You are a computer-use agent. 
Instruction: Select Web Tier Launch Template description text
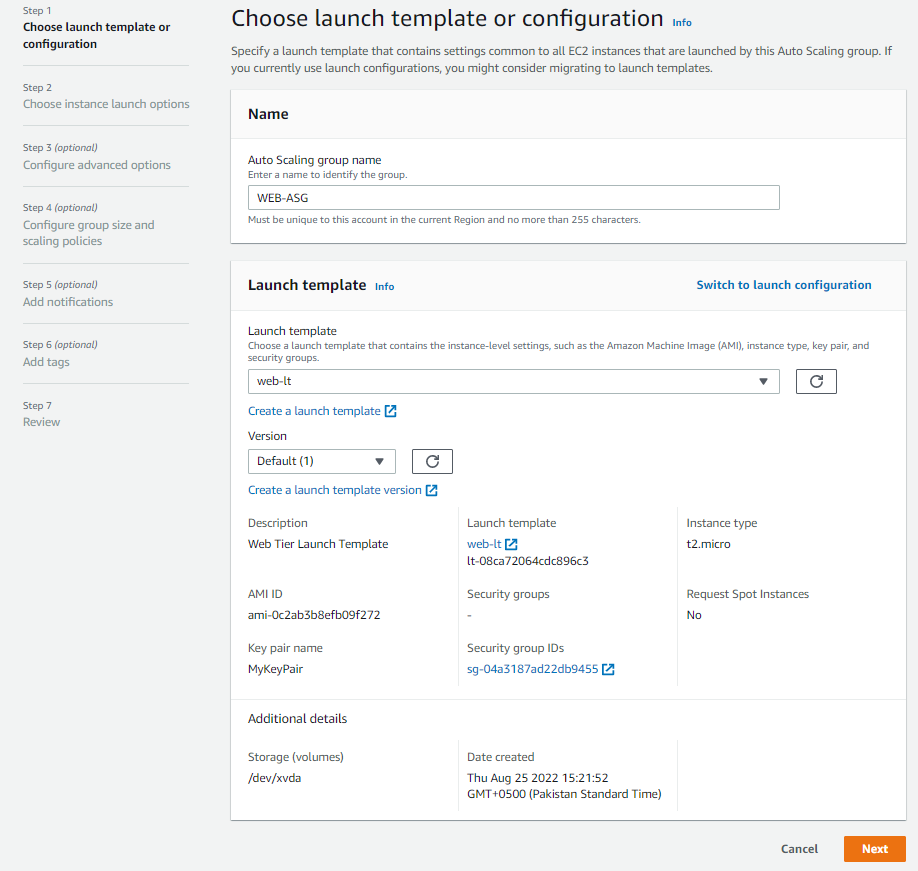click(x=318, y=544)
